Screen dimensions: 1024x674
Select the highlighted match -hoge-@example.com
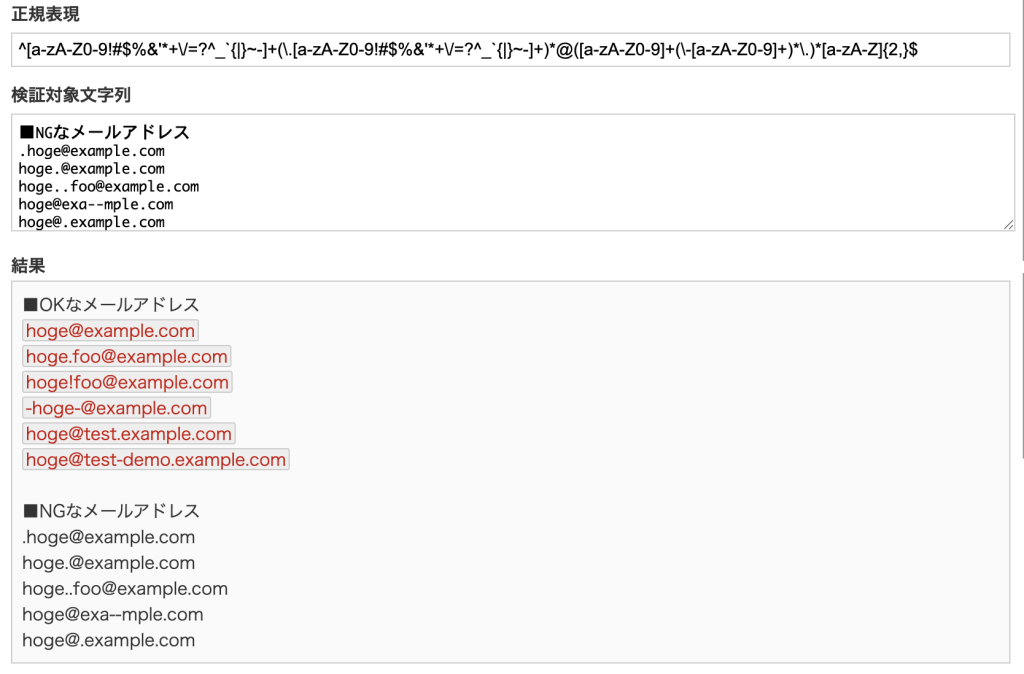pos(116,408)
